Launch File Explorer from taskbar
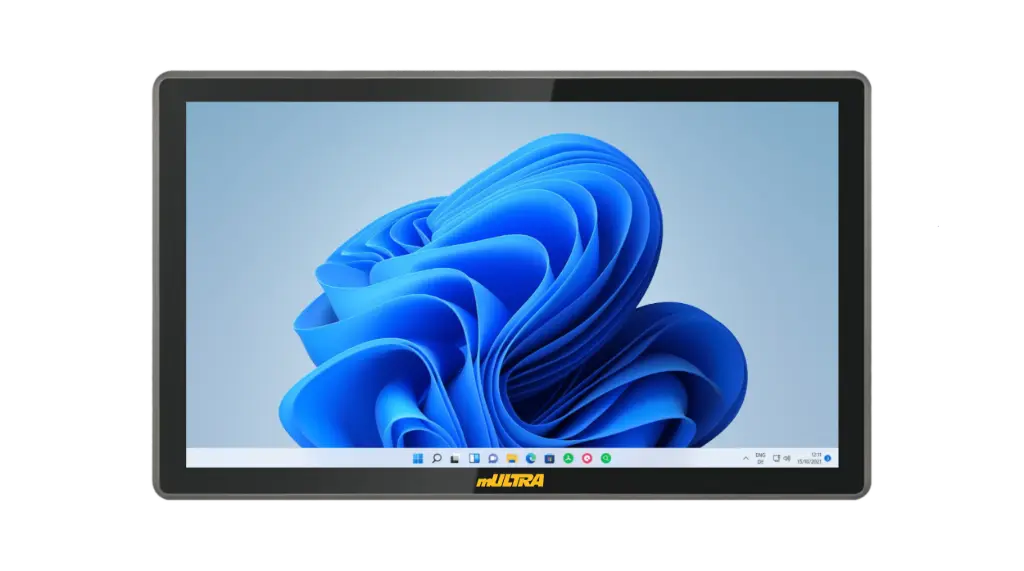The height and width of the screenshot is (571, 1024). point(512,459)
